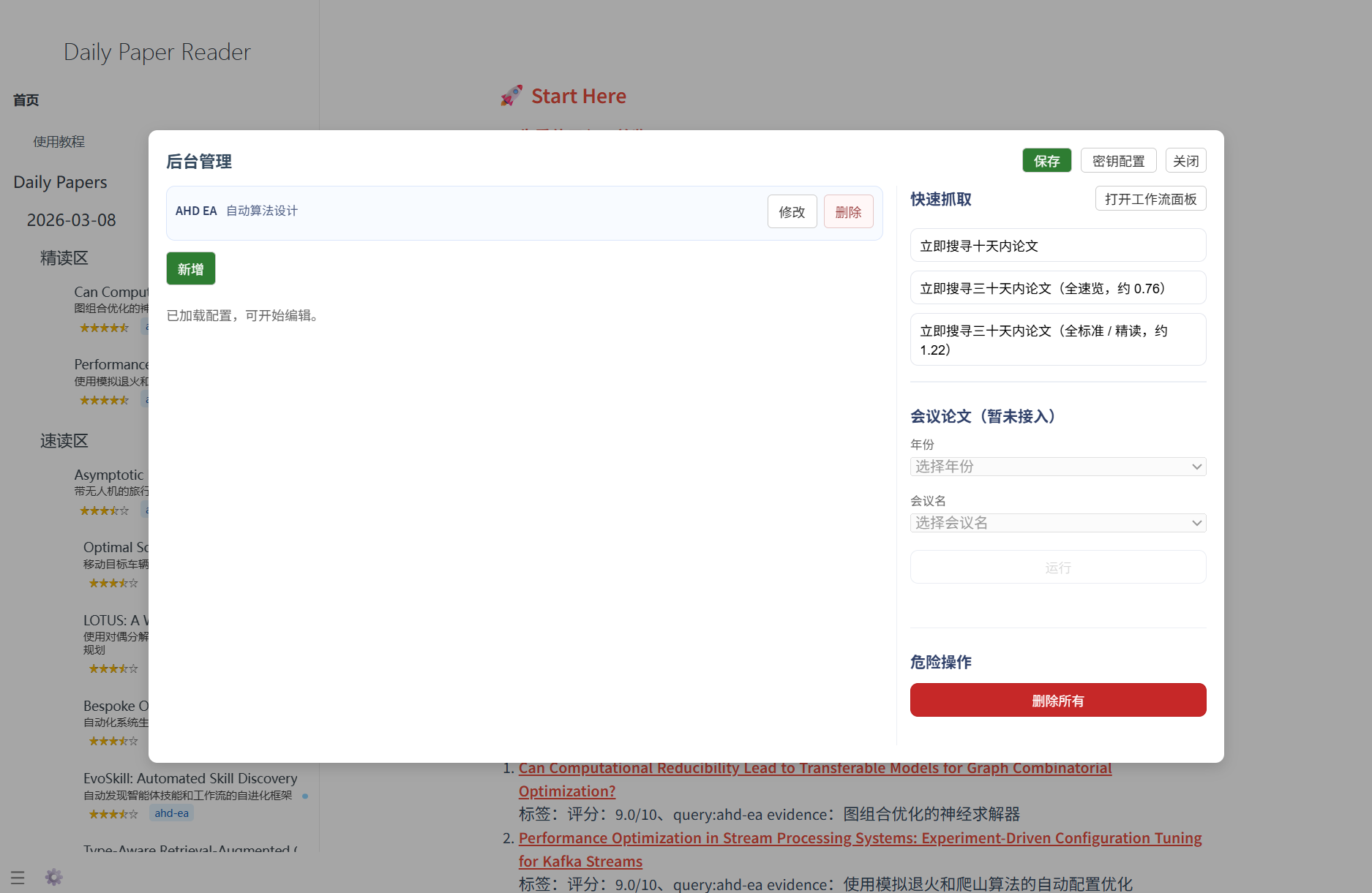Open the Bespoke paper in sidebar

coord(116,706)
